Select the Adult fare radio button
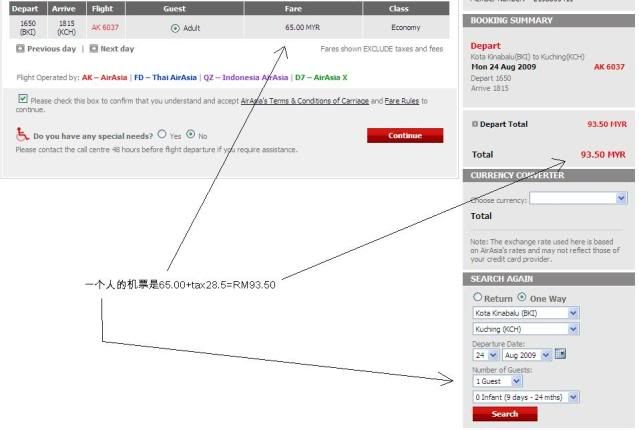Screen dimensions: 639x430 [x=175, y=28]
